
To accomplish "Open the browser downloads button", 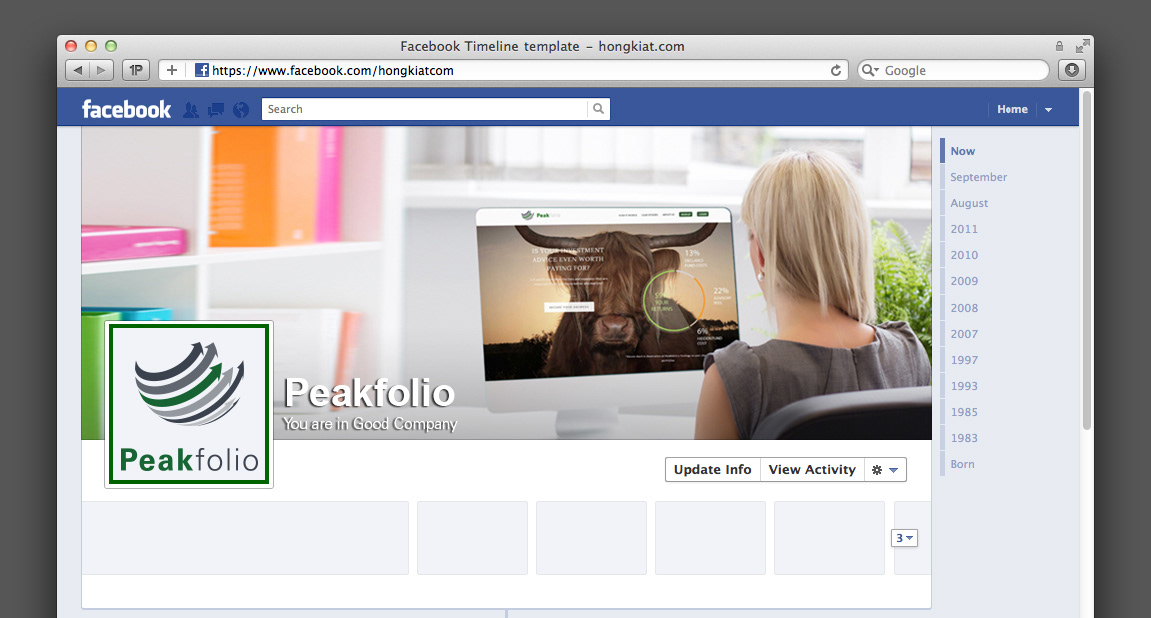I will click(1072, 70).
